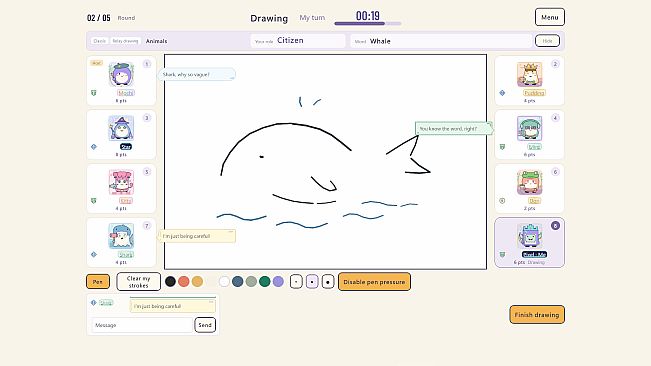Click my own robot avatar, player 8
651x366 pixels.
pos(529,235)
